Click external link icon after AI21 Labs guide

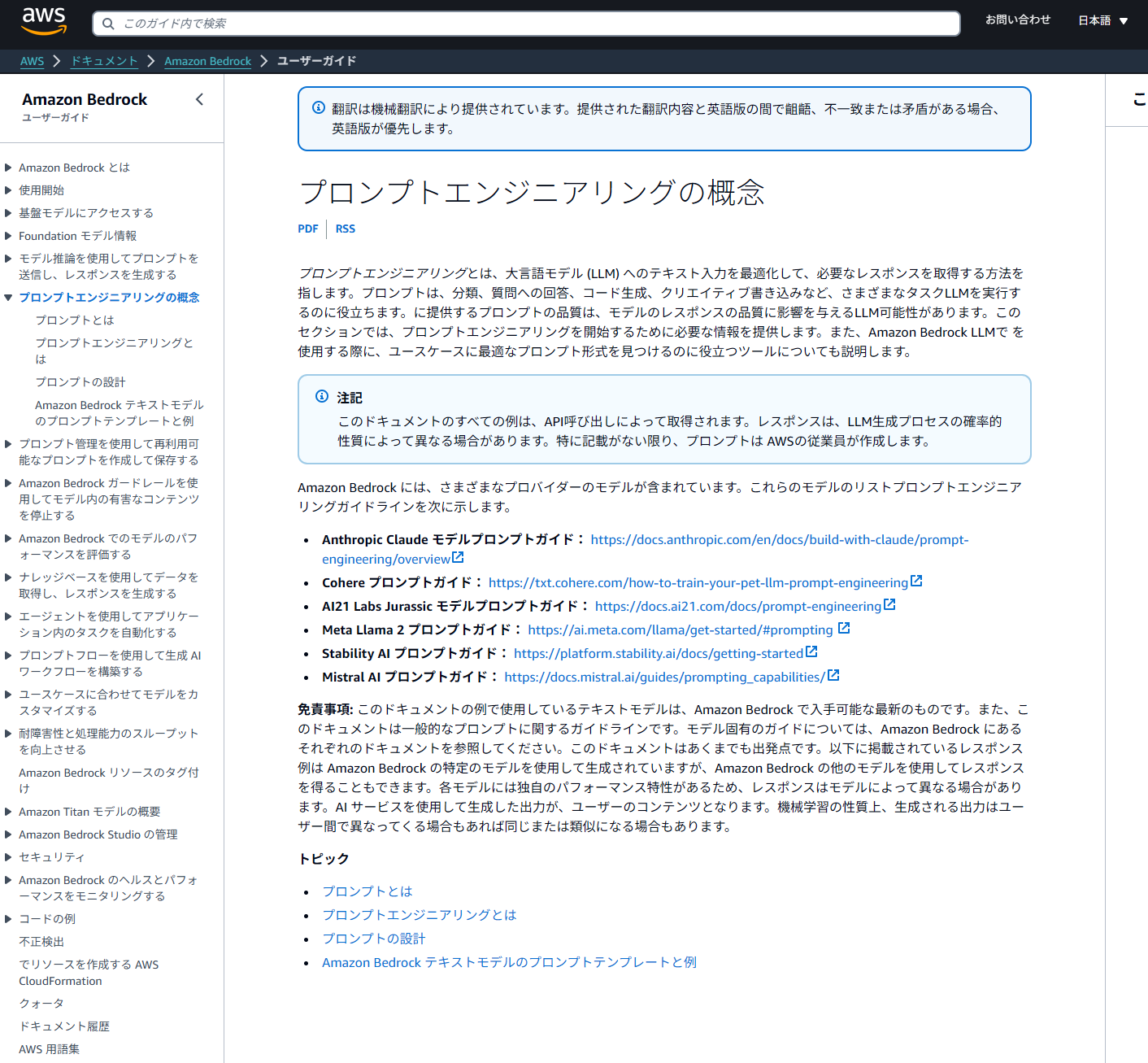tap(889, 604)
